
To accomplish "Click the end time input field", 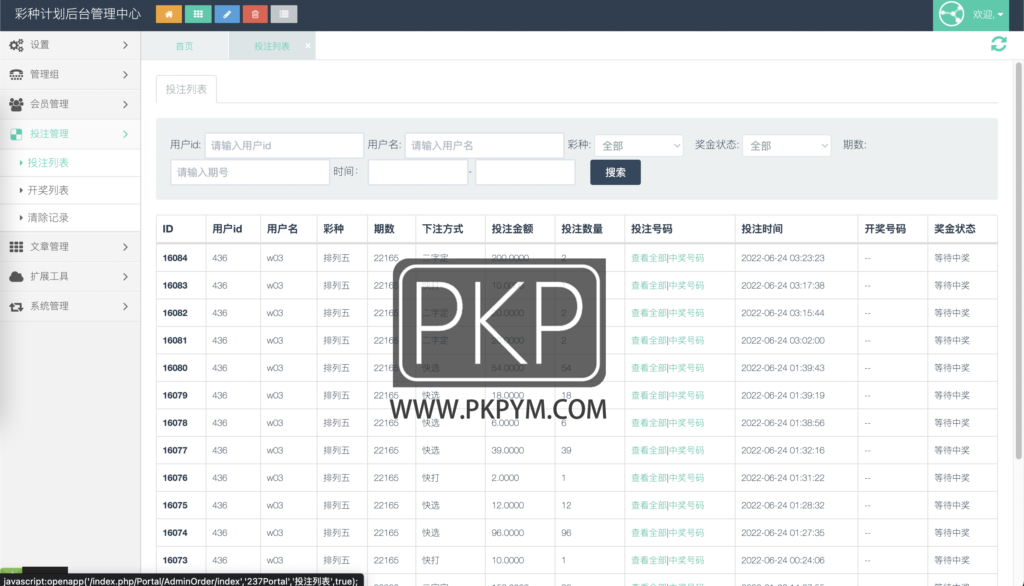I will click(525, 172).
